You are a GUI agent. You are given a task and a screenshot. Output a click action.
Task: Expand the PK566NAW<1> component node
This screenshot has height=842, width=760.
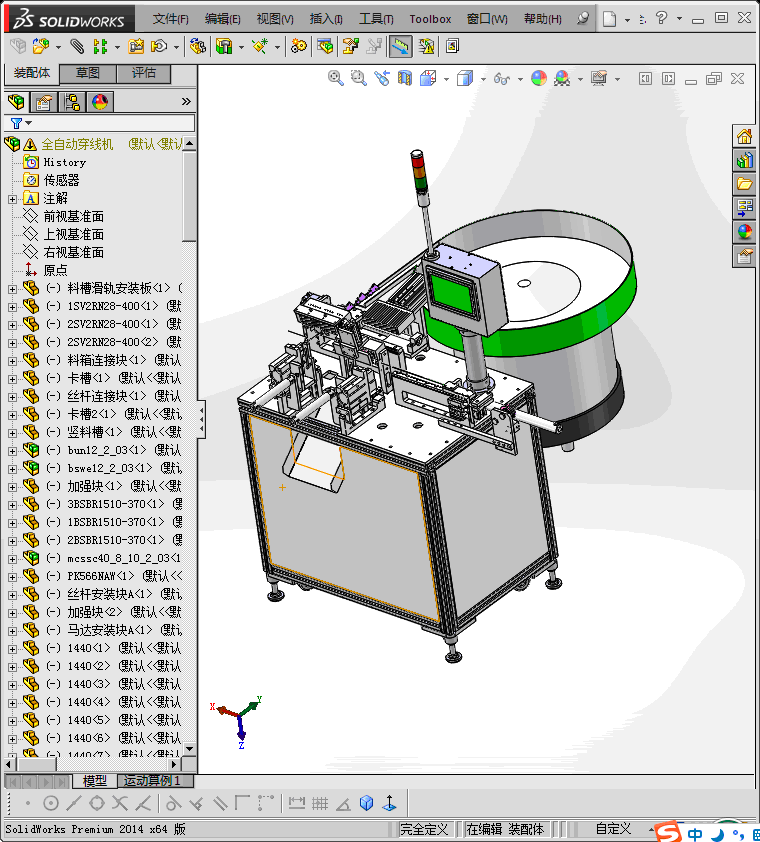click(x=12, y=577)
